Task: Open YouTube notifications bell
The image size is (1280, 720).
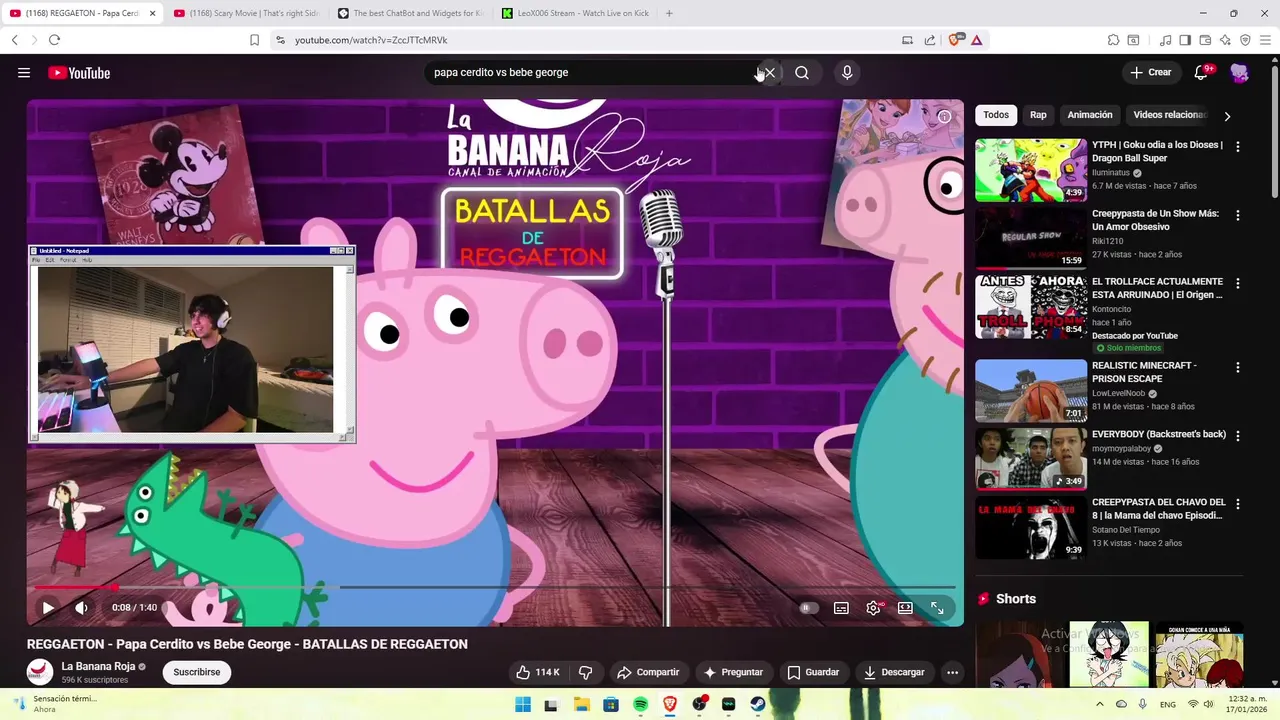Action: (x=1202, y=72)
